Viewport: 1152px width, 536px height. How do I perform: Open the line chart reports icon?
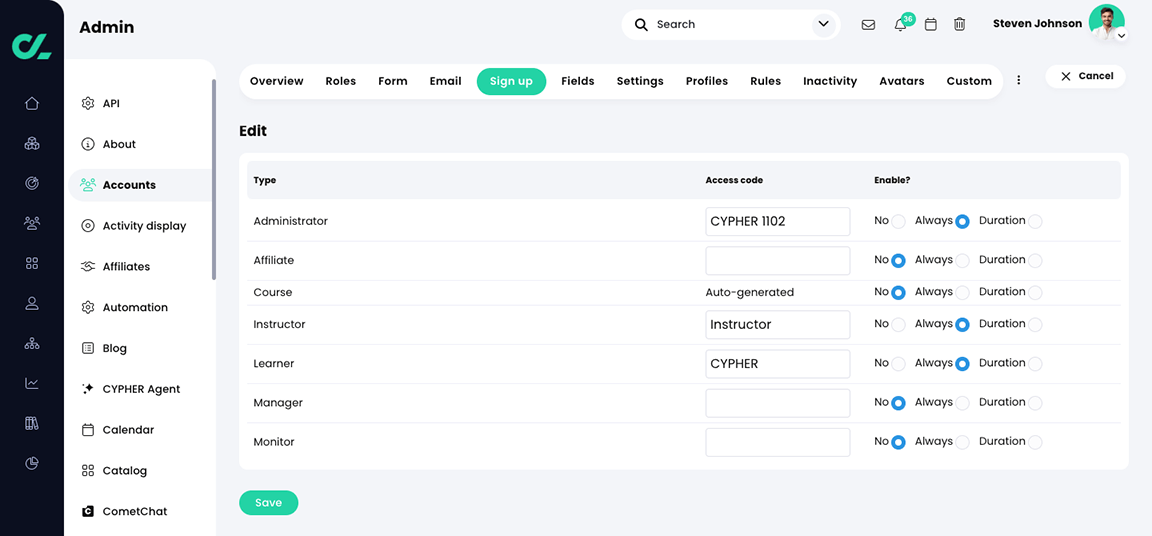click(x=32, y=383)
